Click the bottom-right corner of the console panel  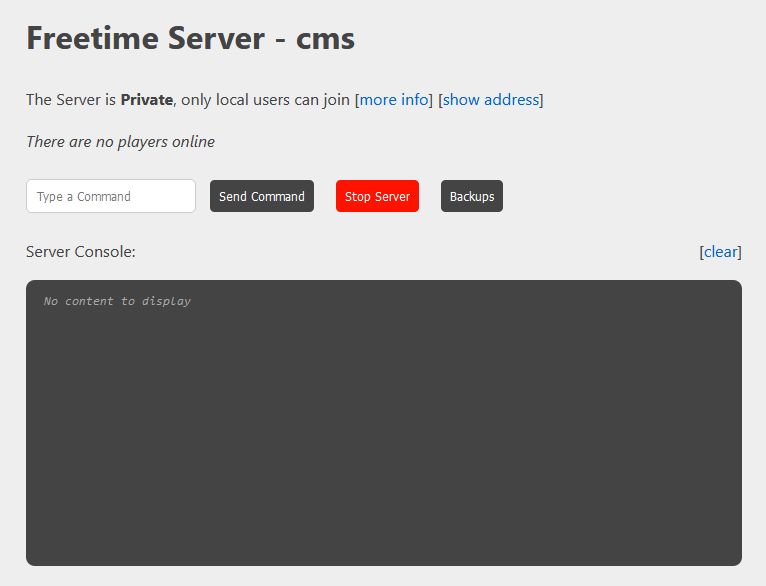[733, 557]
